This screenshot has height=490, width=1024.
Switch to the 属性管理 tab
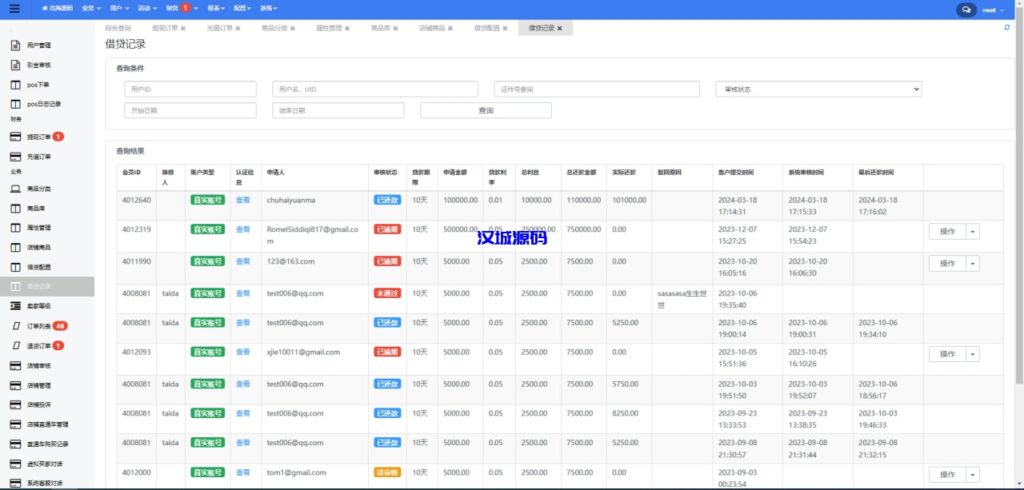click(x=328, y=28)
